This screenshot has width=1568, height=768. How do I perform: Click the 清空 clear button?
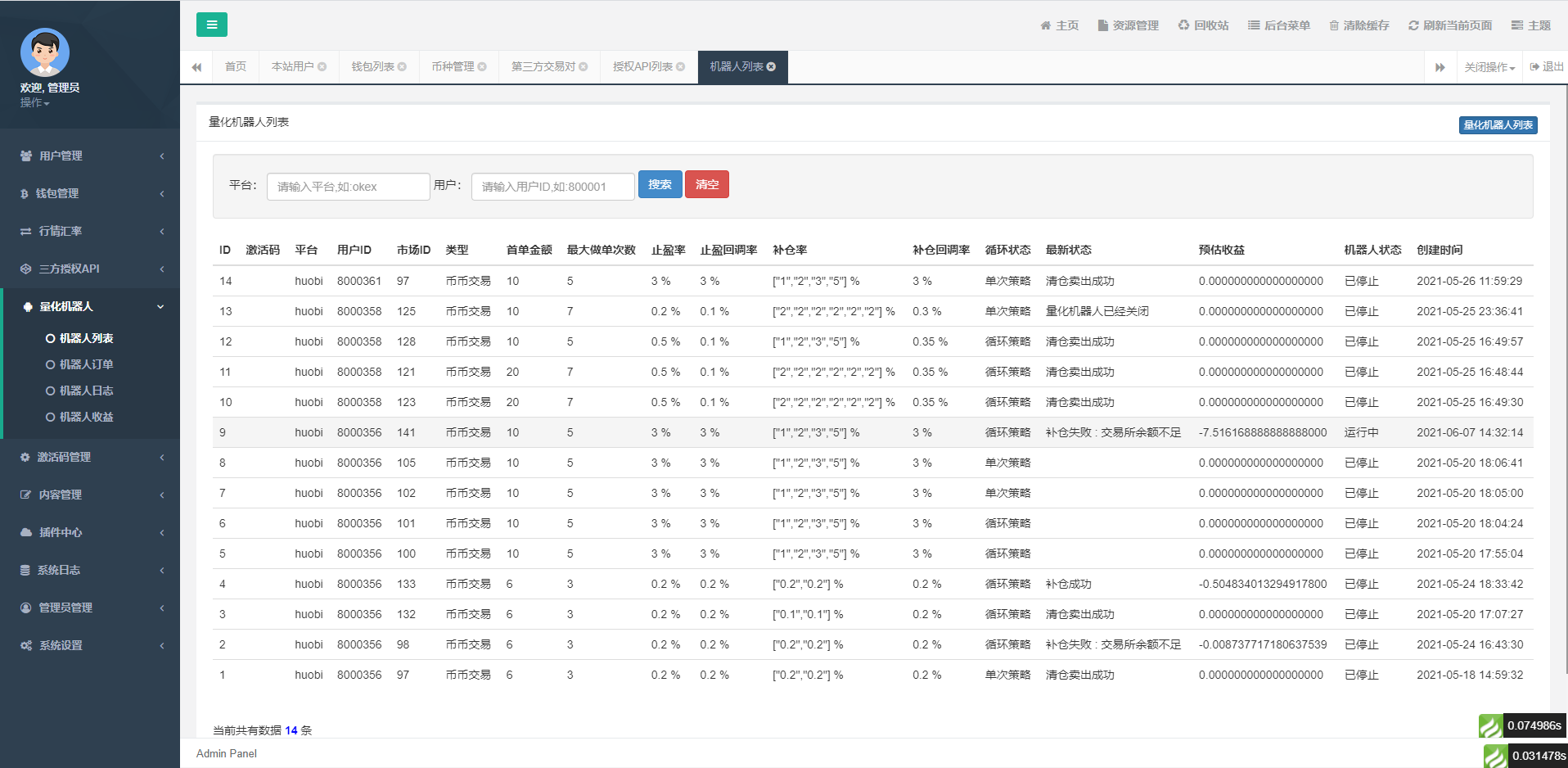(706, 184)
